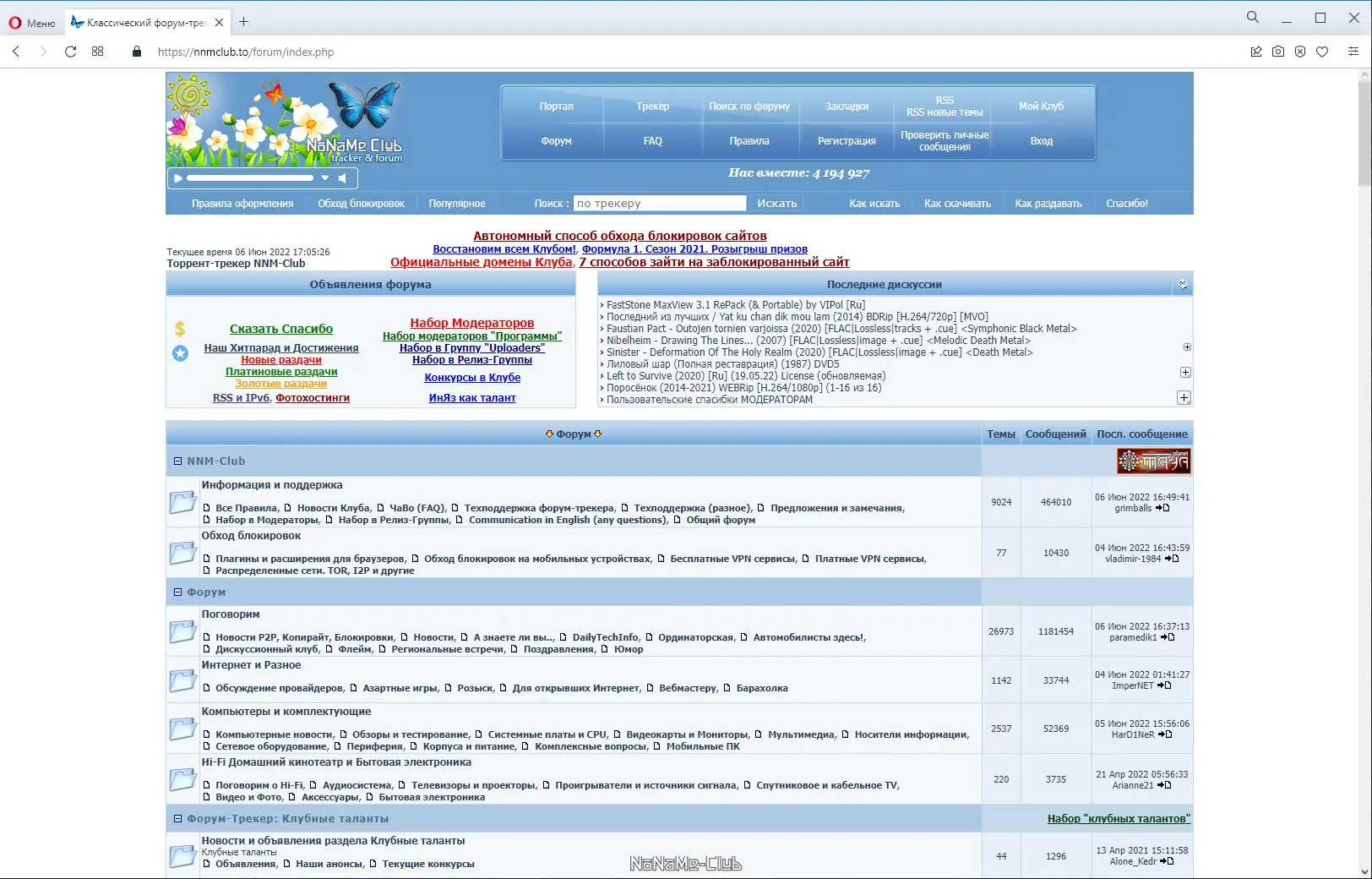This screenshot has width=1372, height=879.
Task: Click the folder icon for Компьютеры и комплектующие
Action: click(x=182, y=729)
